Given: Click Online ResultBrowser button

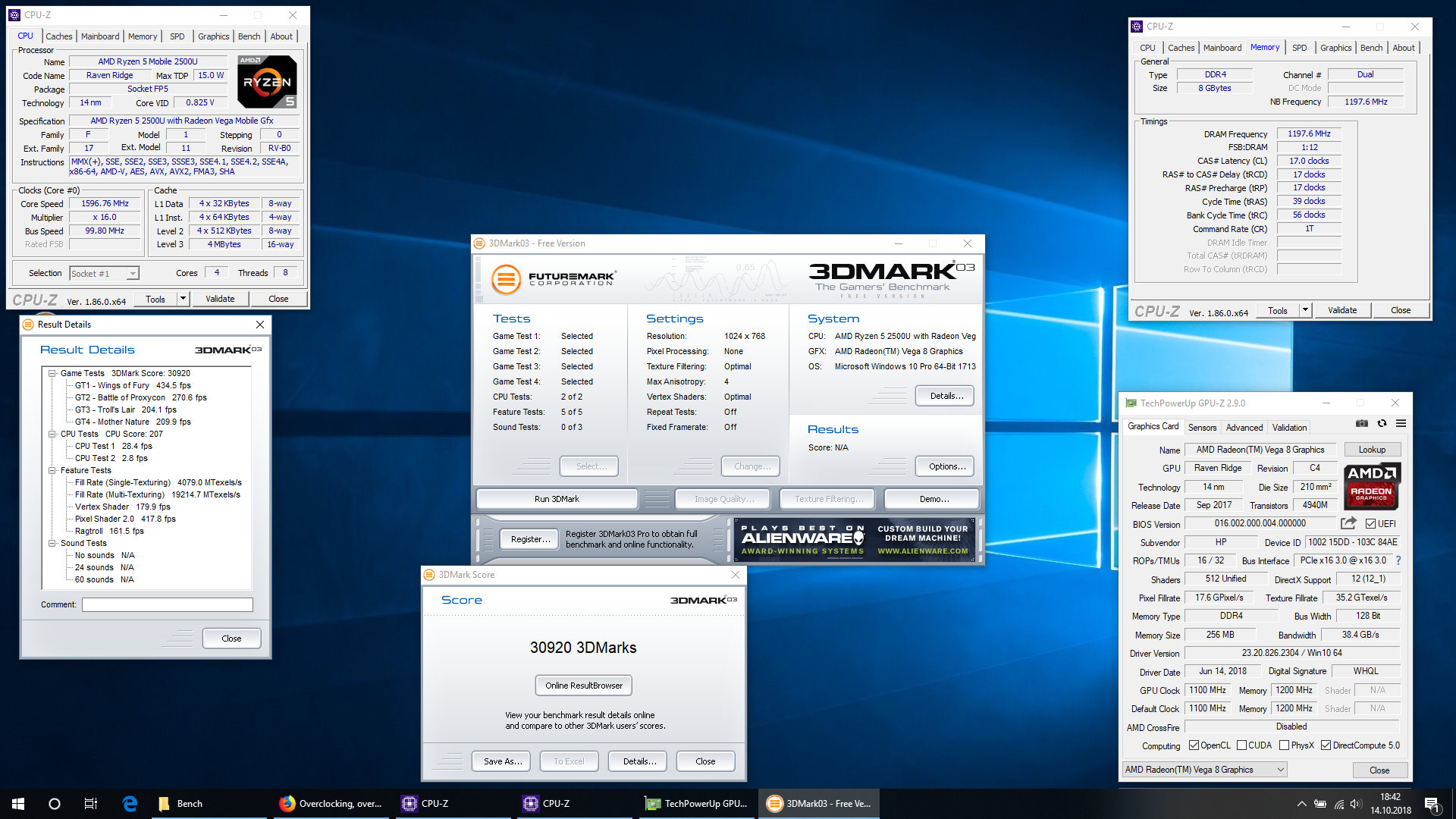Looking at the screenshot, I should coord(584,686).
